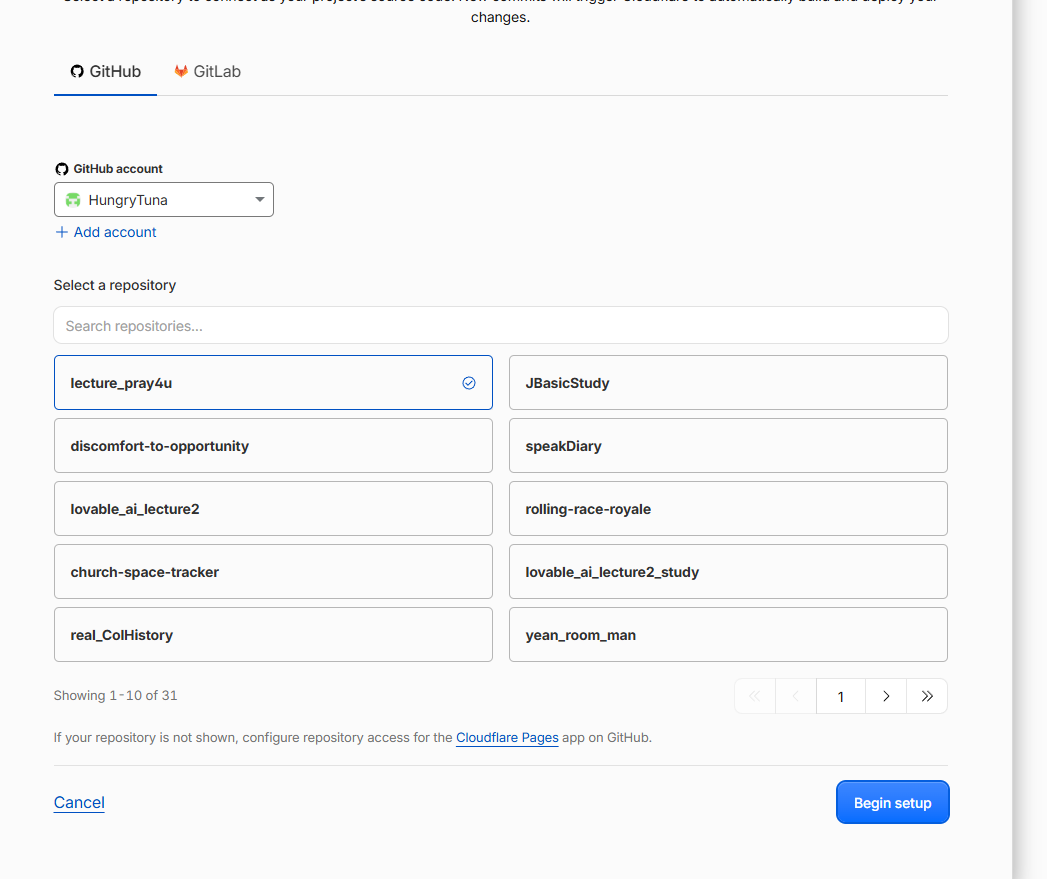The width and height of the screenshot is (1047, 879).
Task: Select the JBasicStudy repository
Action: coord(728,383)
